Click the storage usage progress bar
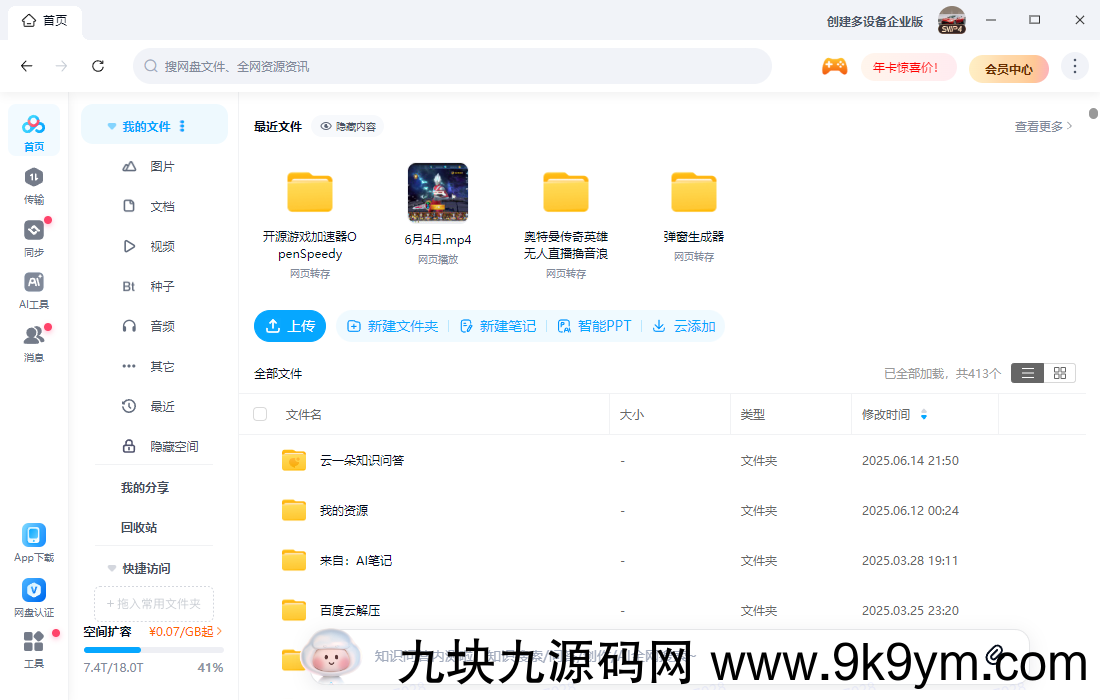 (154, 650)
